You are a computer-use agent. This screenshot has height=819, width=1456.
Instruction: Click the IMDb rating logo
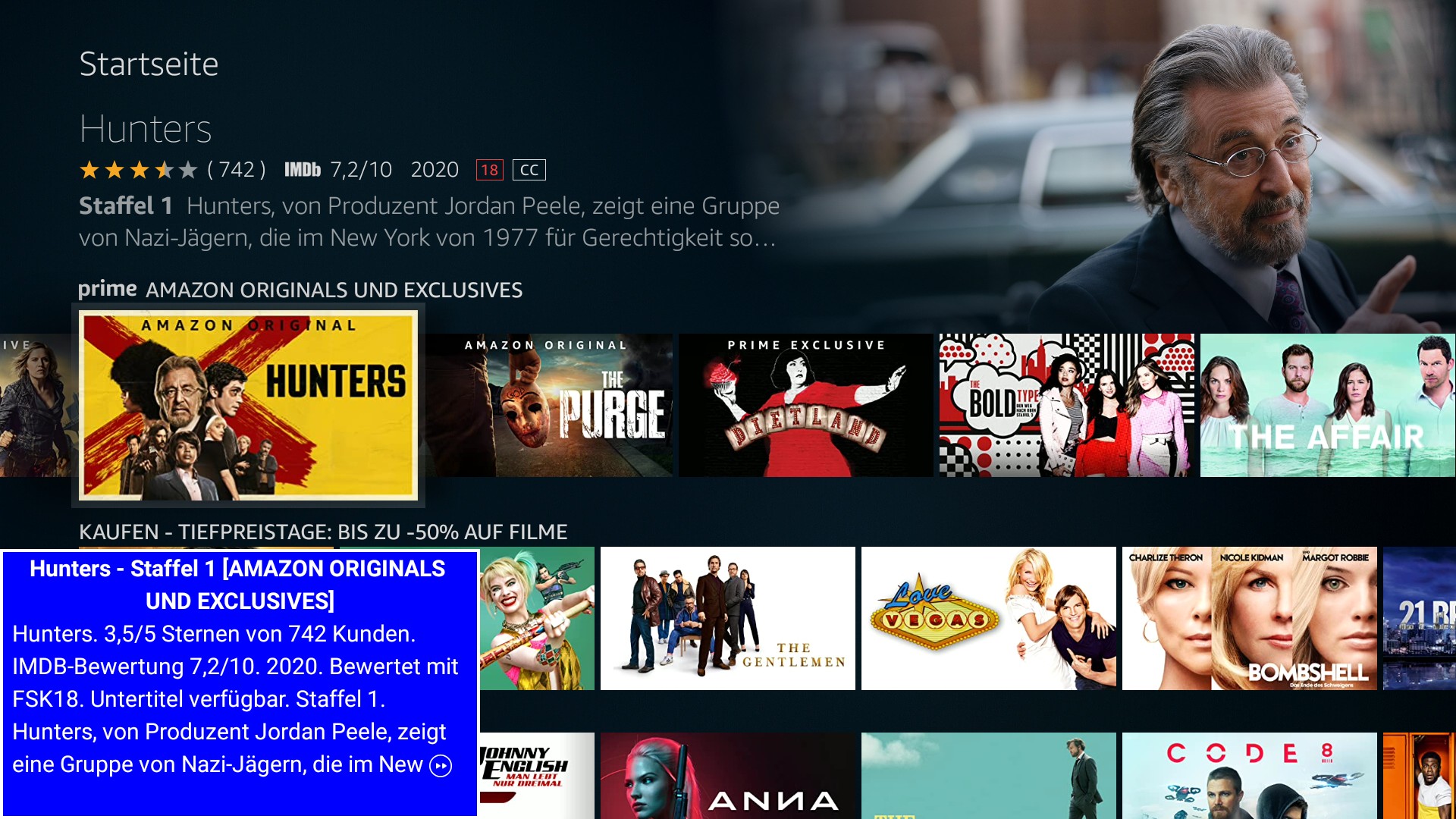point(302,170)
